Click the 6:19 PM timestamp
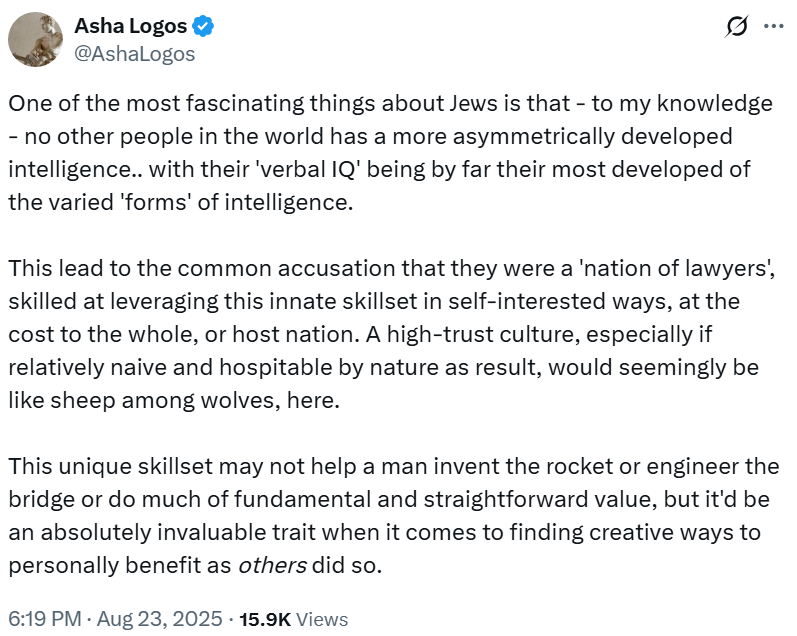Screen dimensions: 797x636 pos(43,620)
